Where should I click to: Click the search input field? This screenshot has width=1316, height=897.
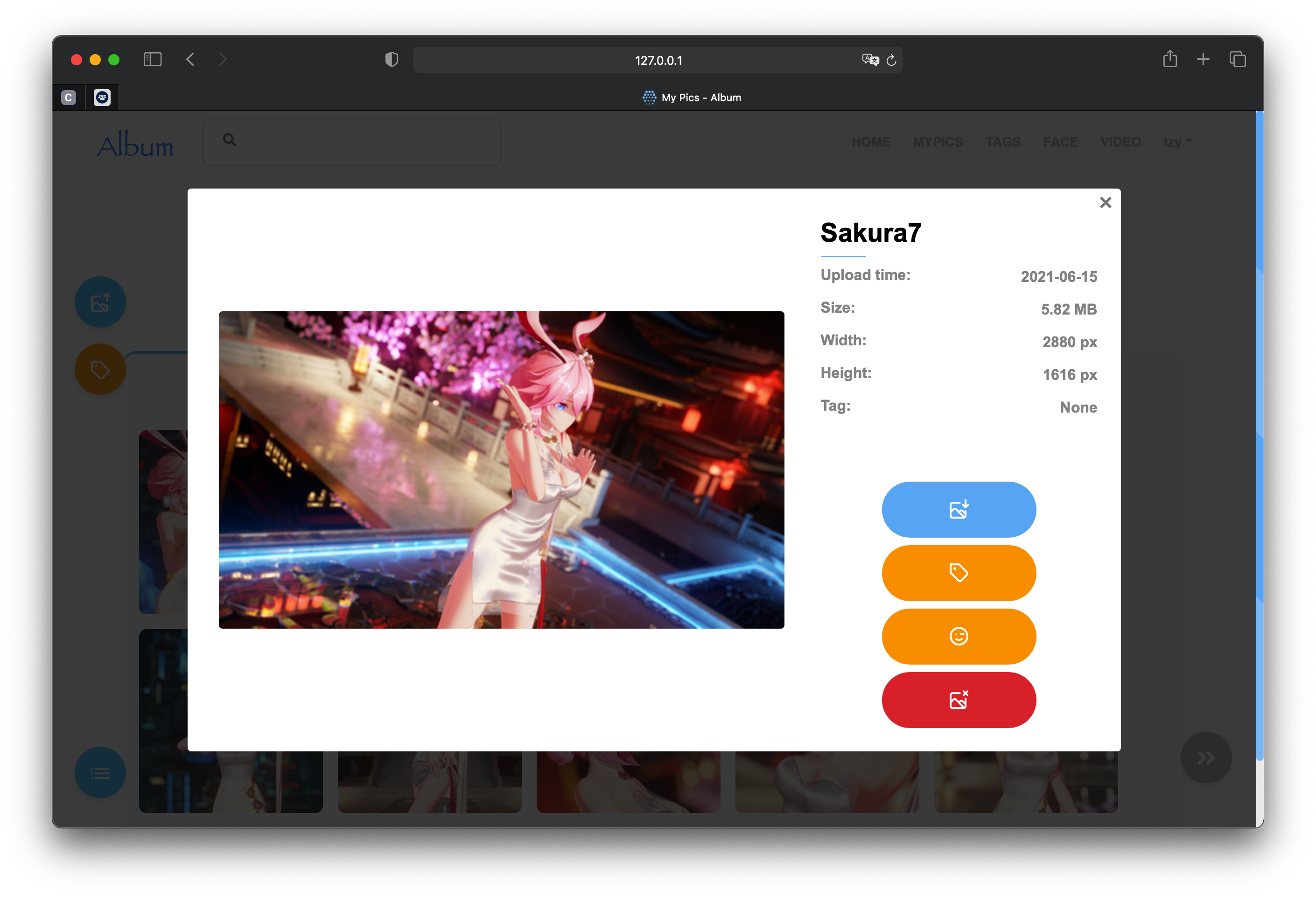(352, 141)
